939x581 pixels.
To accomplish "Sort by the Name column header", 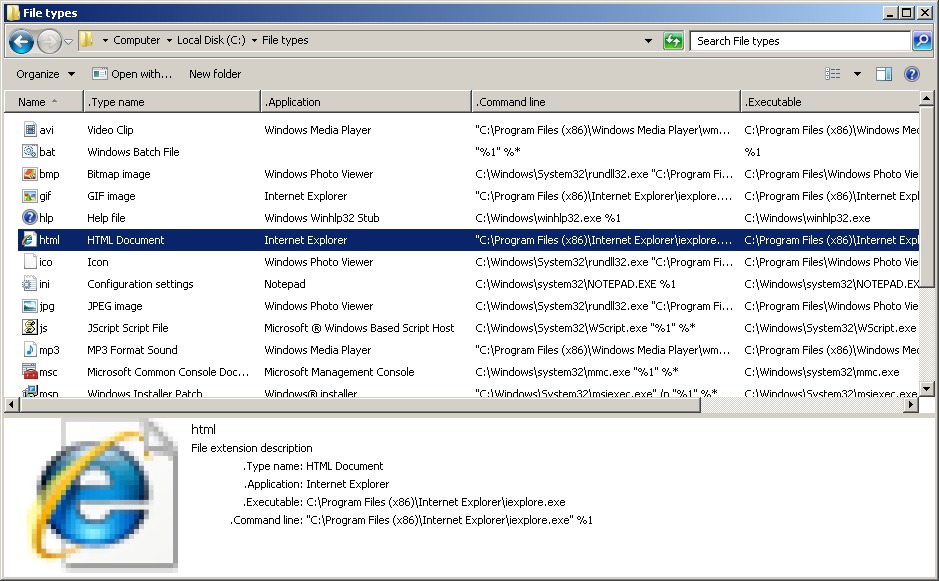I will tap(44, 102).
